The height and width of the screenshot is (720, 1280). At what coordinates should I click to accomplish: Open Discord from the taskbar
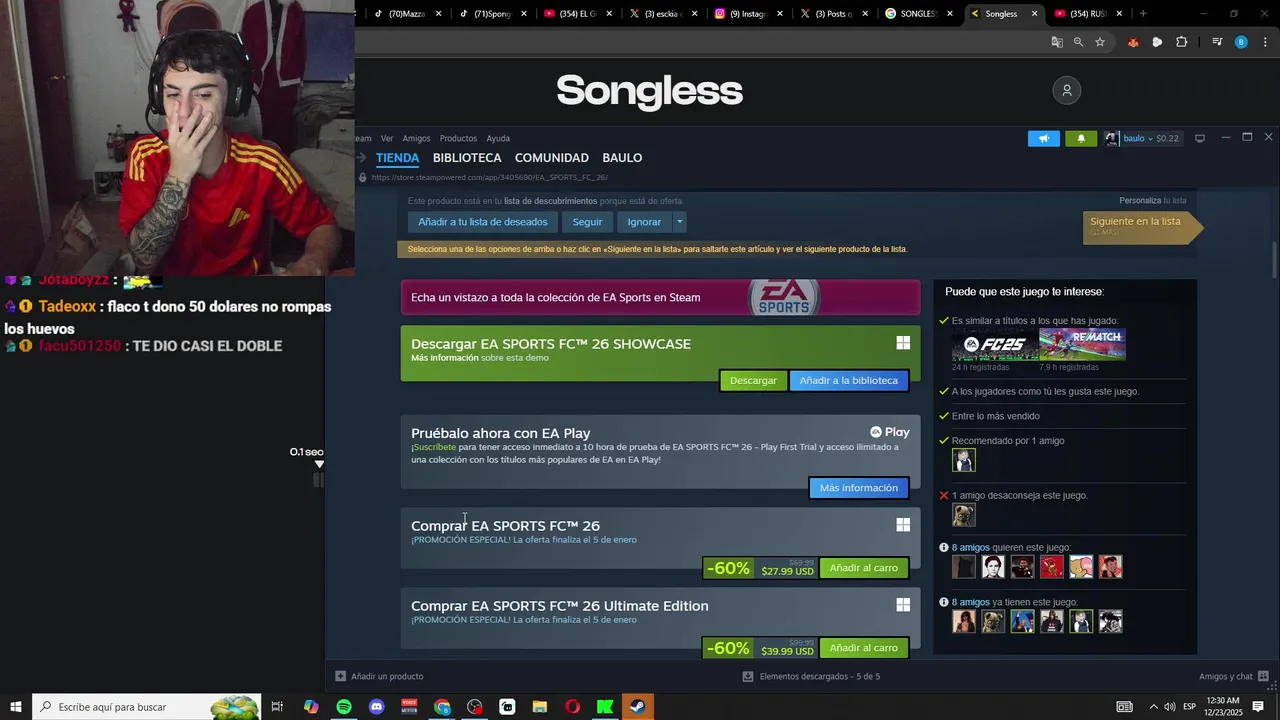pyautogui.click(x=376, y=707)
